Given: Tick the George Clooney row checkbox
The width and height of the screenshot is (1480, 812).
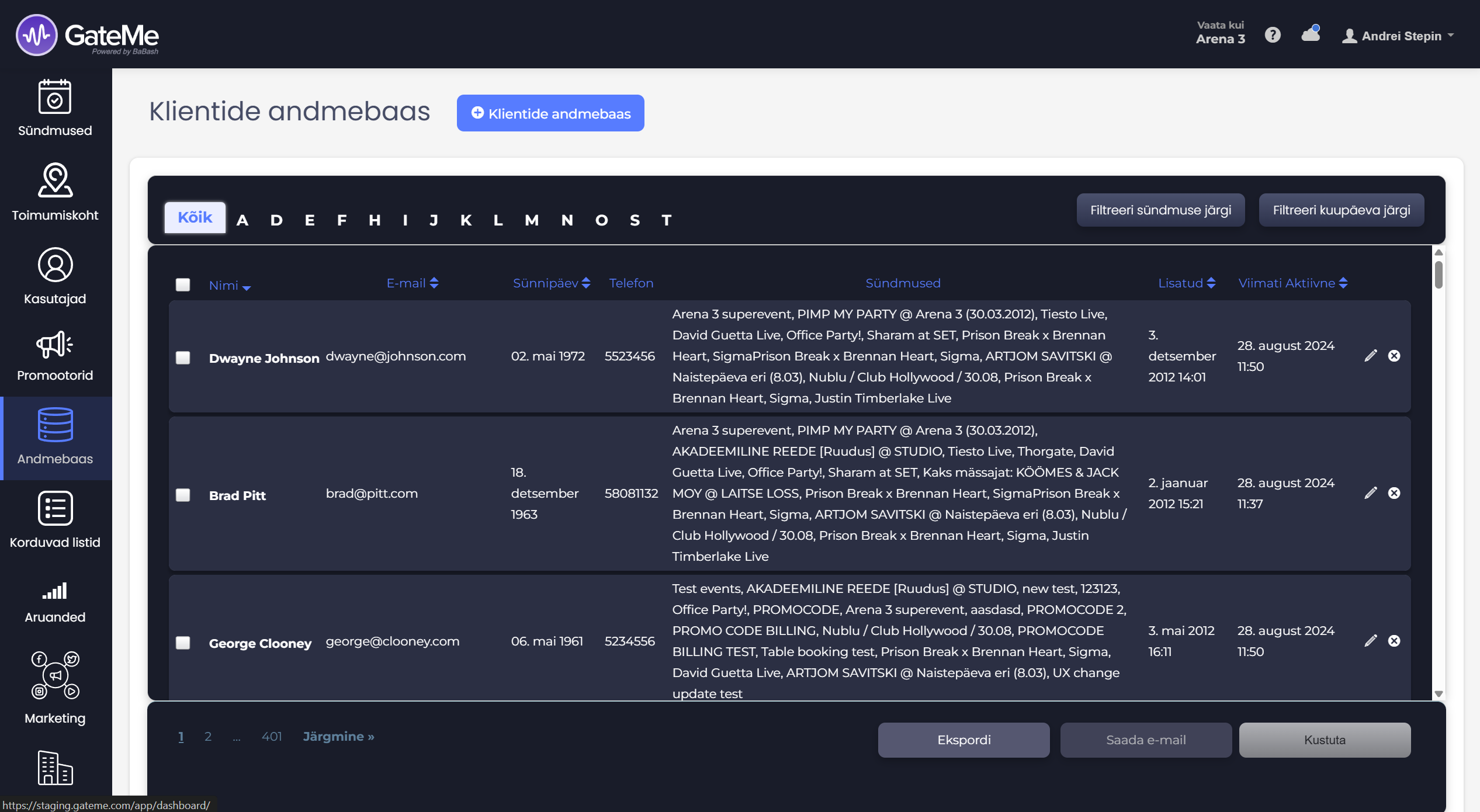Looking at the screenshot, I should click(183, 643).
